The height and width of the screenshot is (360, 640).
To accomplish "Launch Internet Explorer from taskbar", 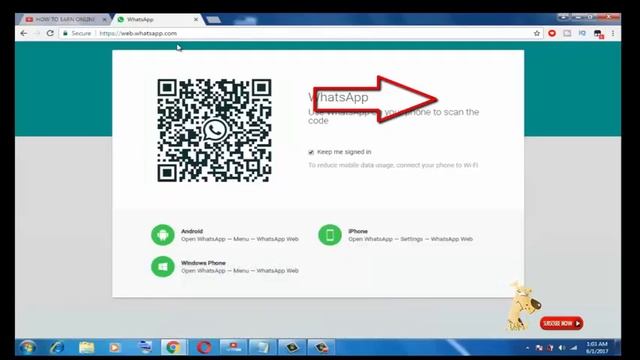I will click(57, 347).
